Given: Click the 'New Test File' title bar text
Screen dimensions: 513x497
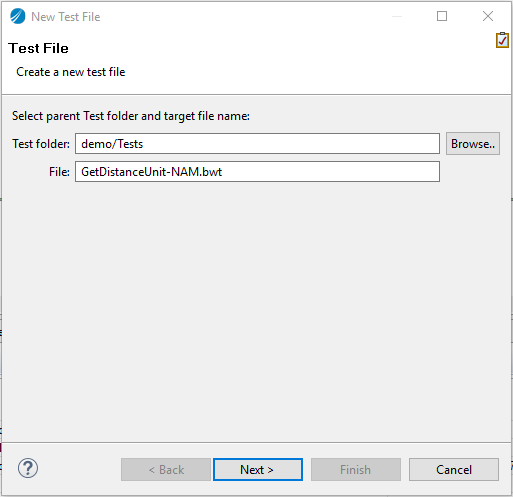Looking at the screenshot, I should coord(66,17).
